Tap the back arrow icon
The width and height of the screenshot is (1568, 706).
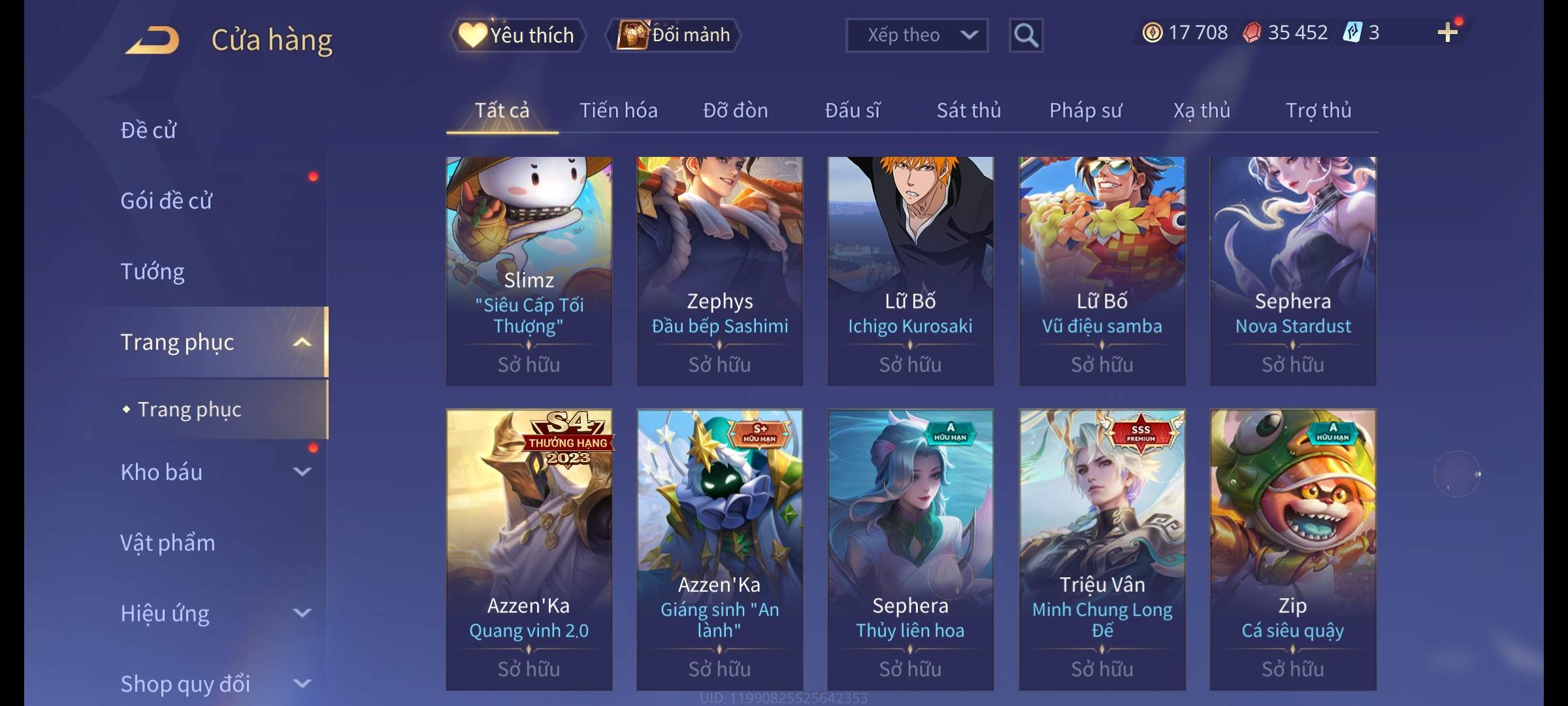click(152, 40)
